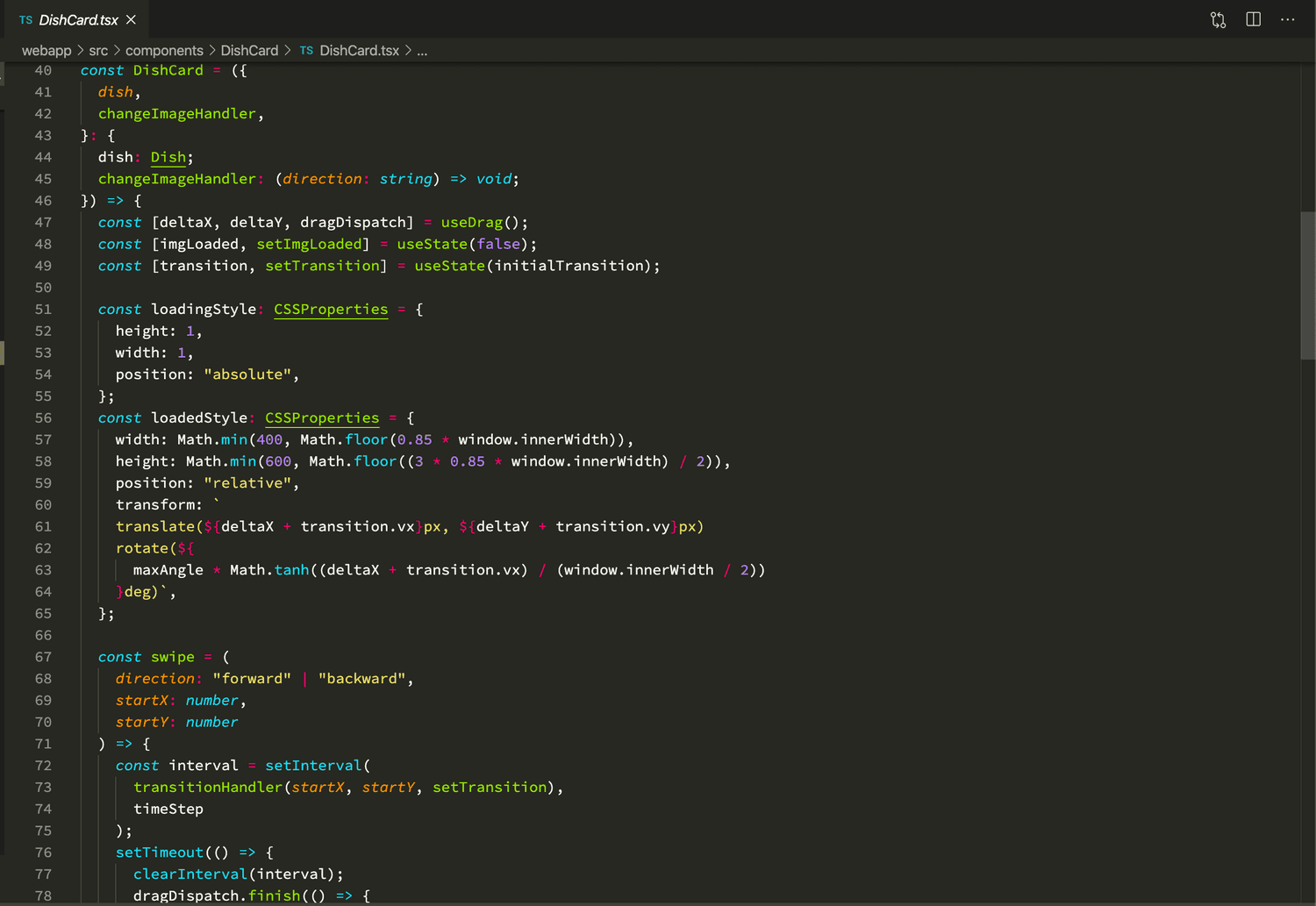Click the DishCard.tsx file breadcrumb
The width and height of the screenshot is (1316, 906).
(359, 51)
